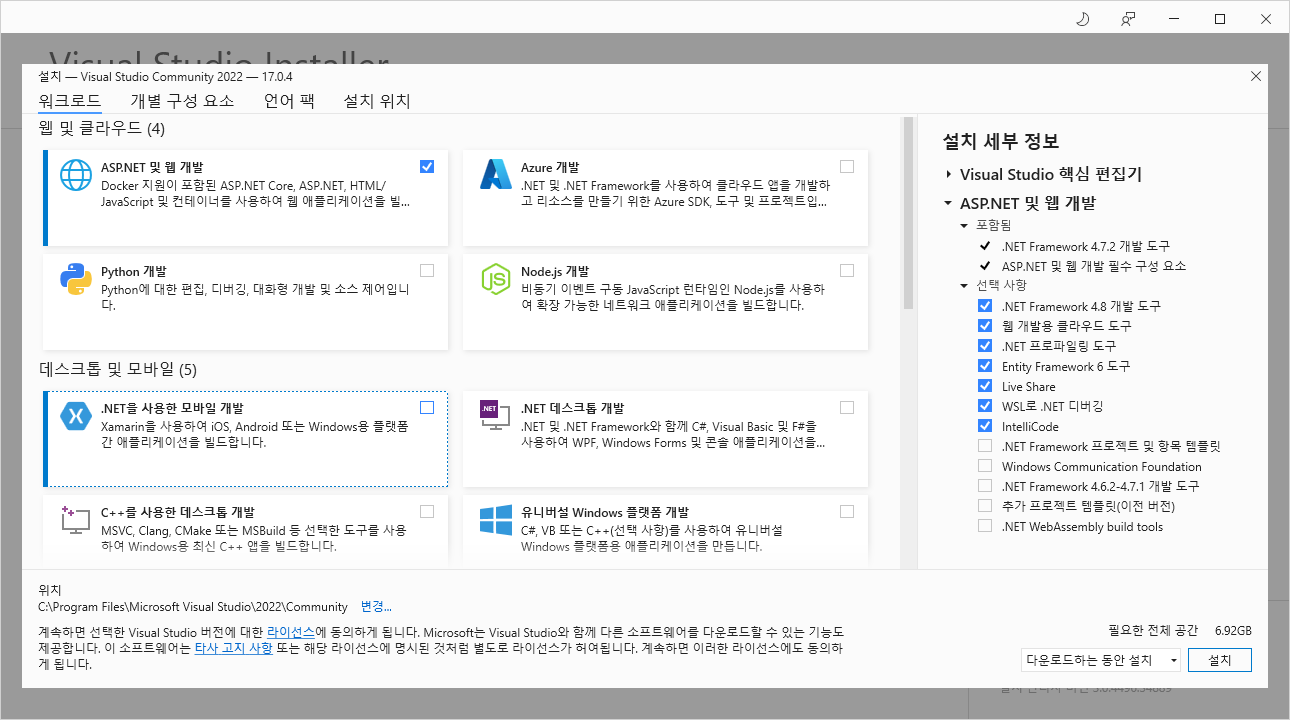Uncheck .NET Framework 4.8 개발 도구 option

985,306
